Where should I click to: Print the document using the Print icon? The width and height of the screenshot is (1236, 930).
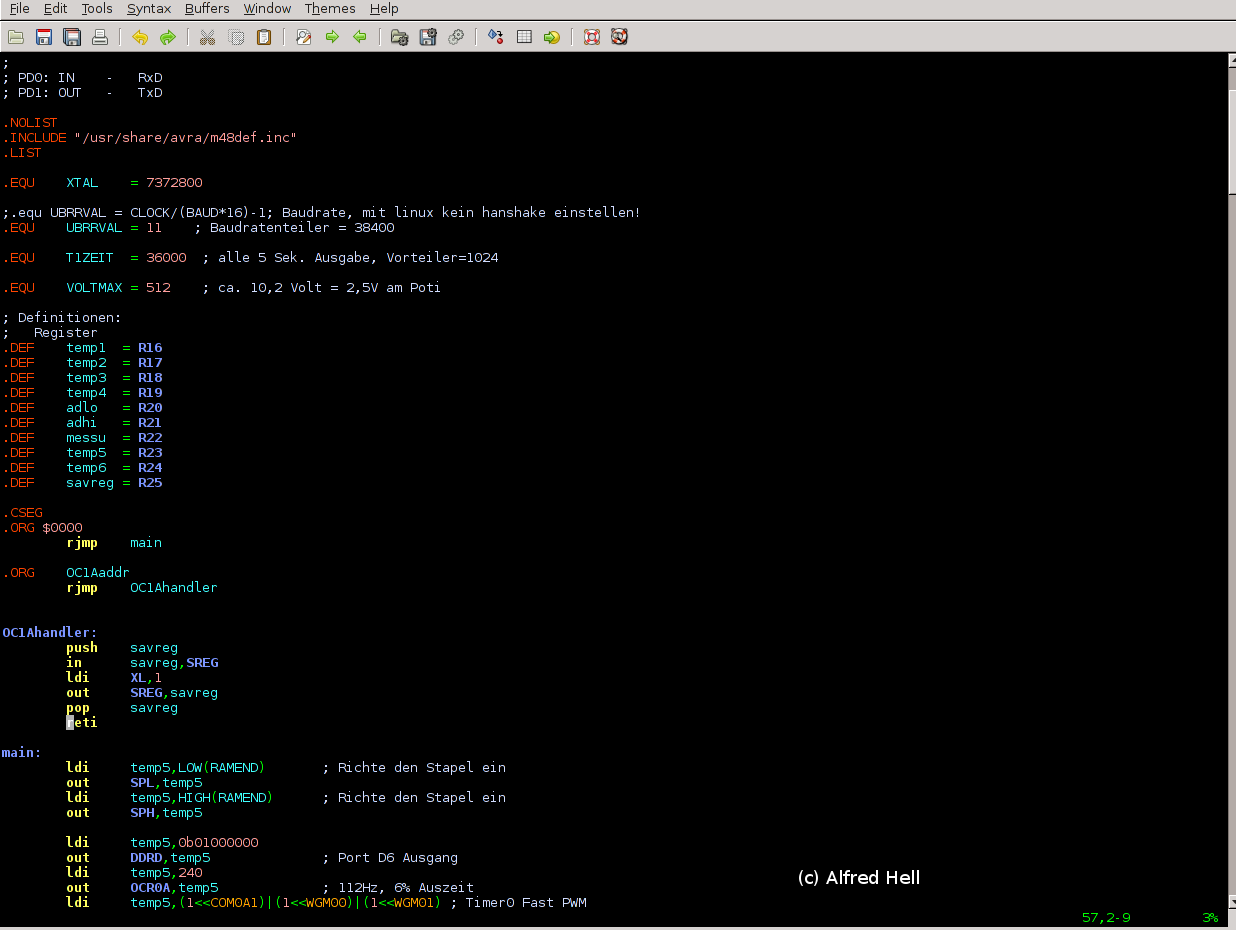click(x=99, y=37)
